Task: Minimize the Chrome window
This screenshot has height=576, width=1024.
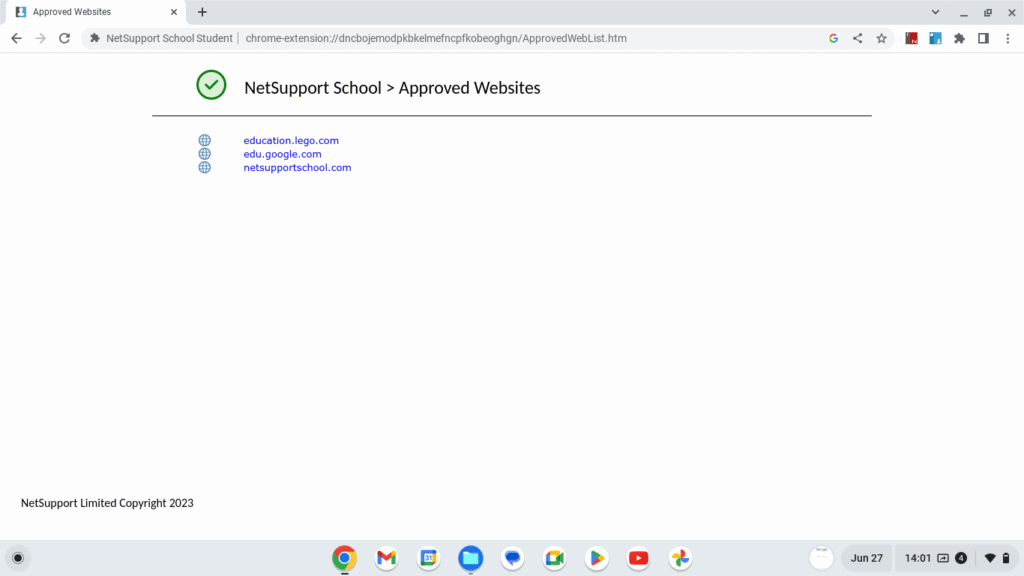Action: 964,12
